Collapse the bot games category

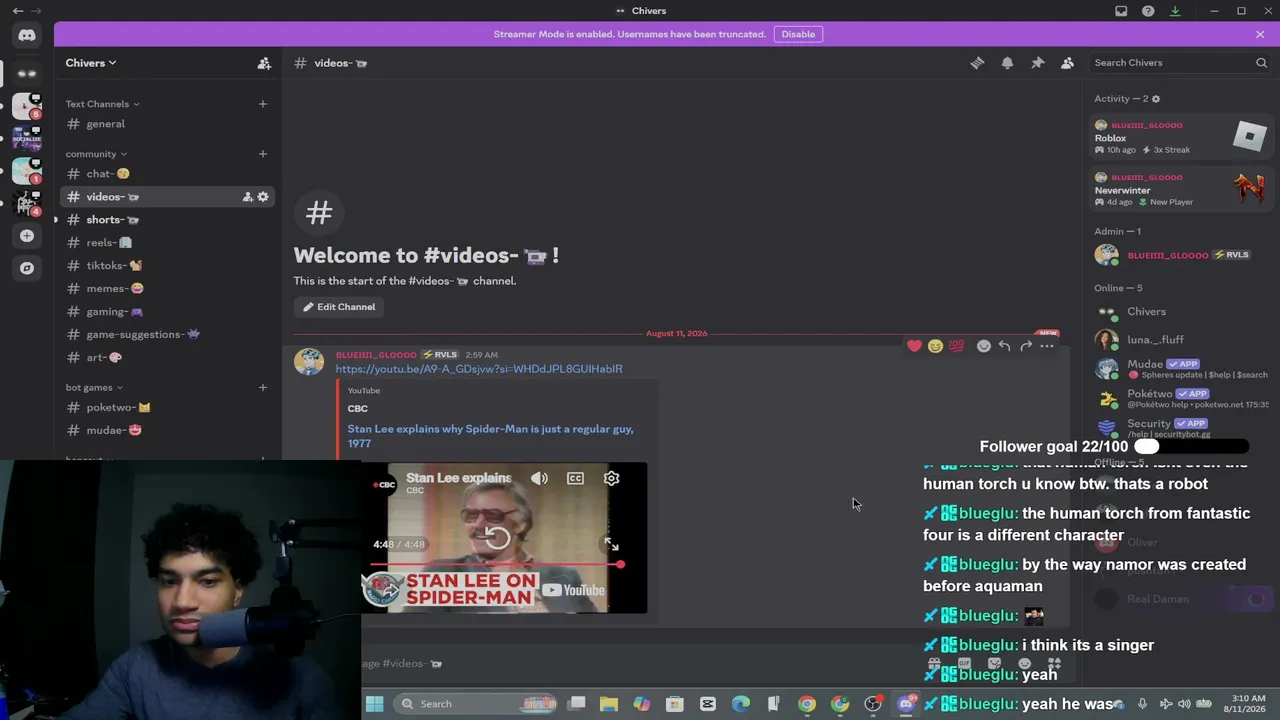point(94,388)
